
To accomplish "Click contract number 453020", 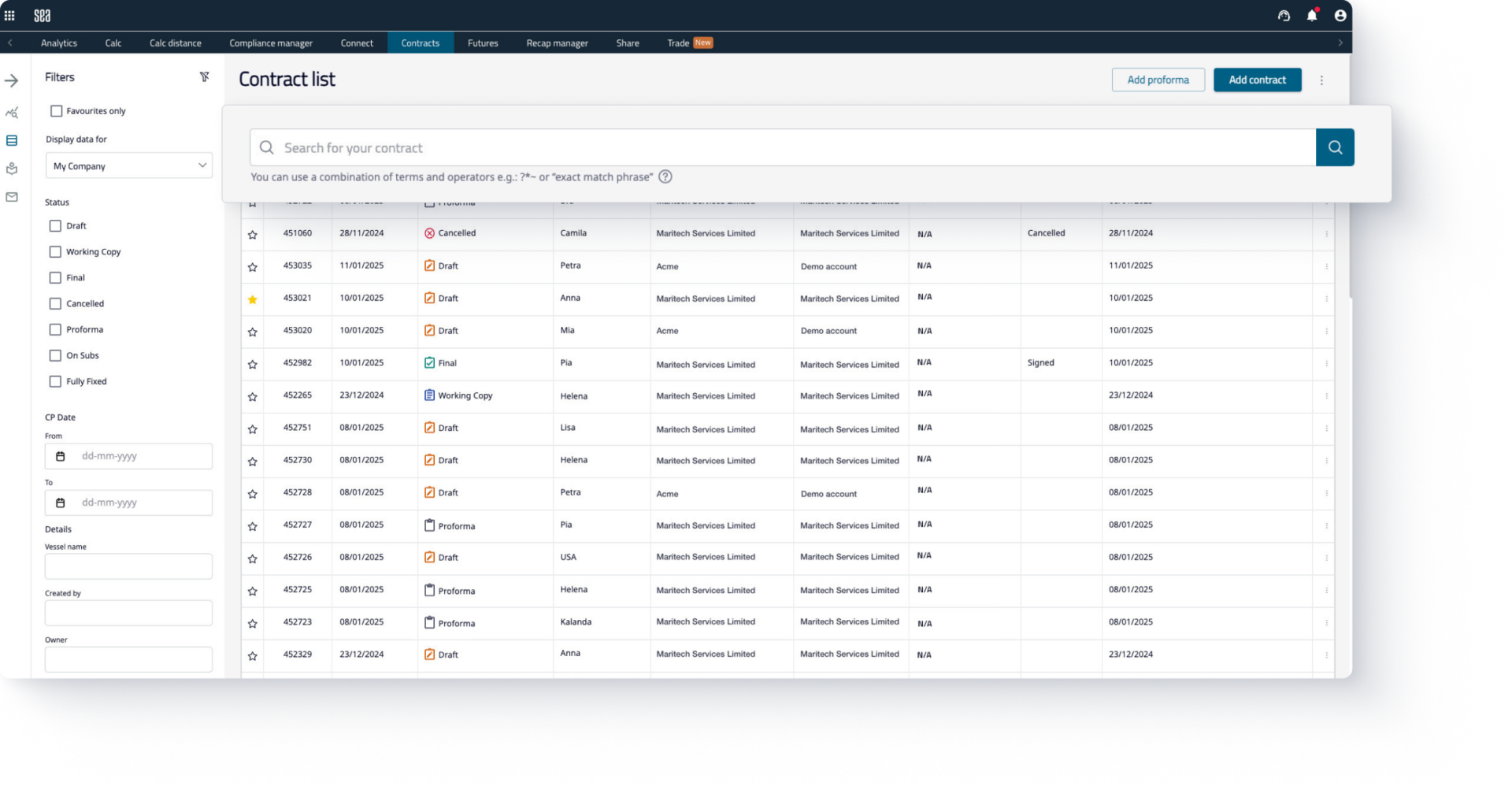I will click(298, 331).
